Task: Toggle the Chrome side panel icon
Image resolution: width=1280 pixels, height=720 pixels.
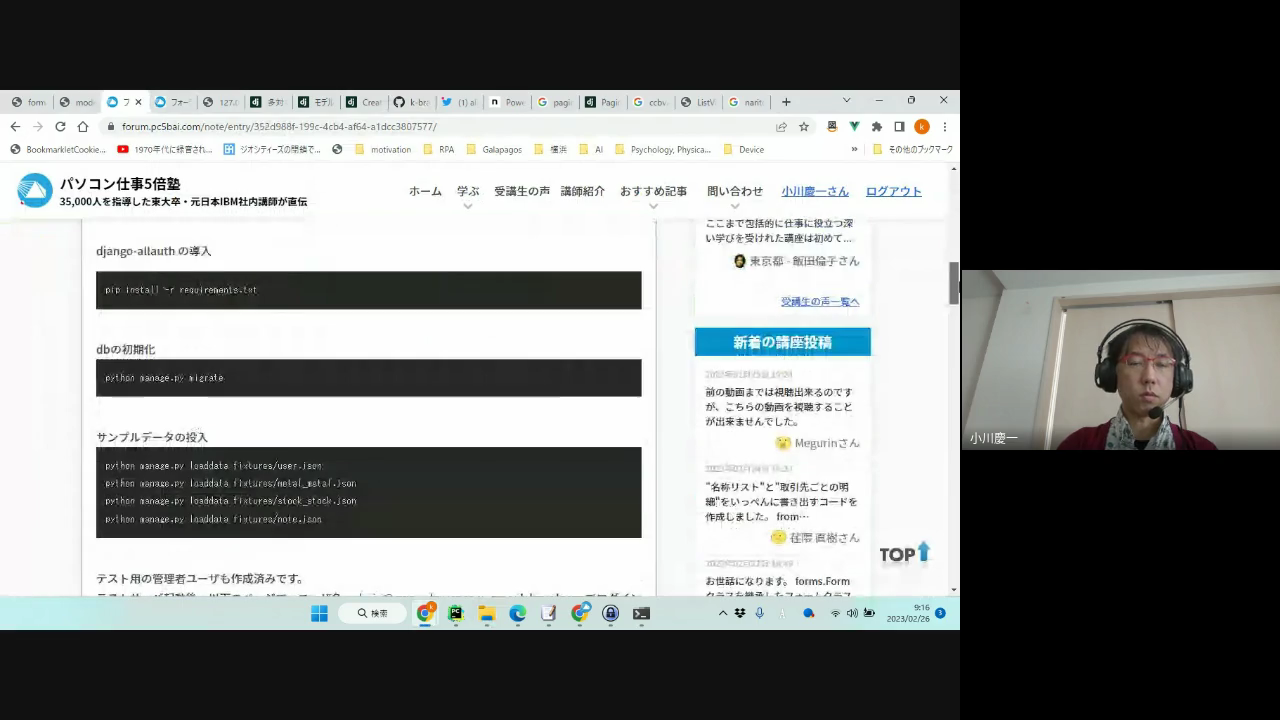Action: (x=899, y=127)
